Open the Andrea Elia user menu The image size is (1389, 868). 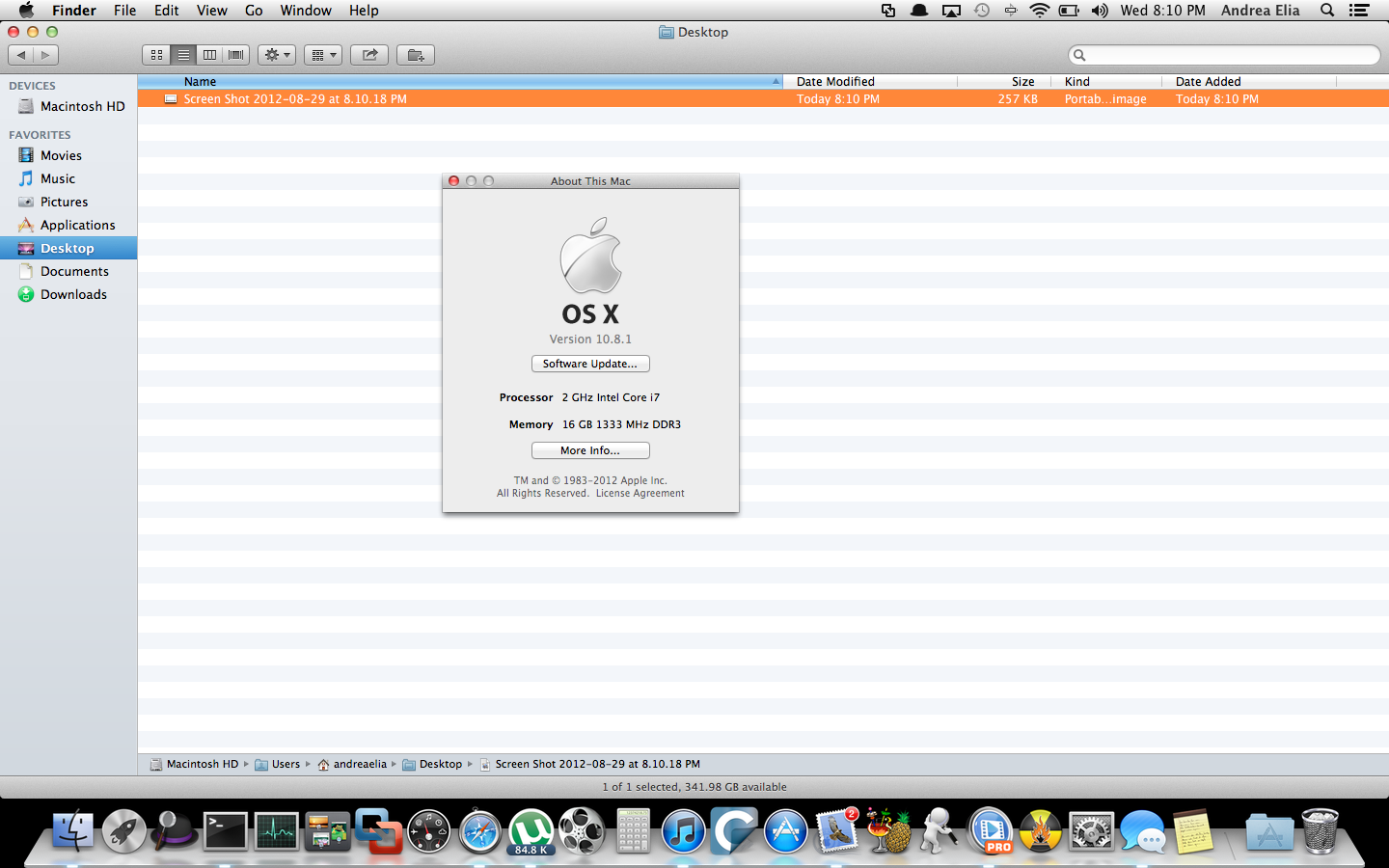(x=1260, y=11)
